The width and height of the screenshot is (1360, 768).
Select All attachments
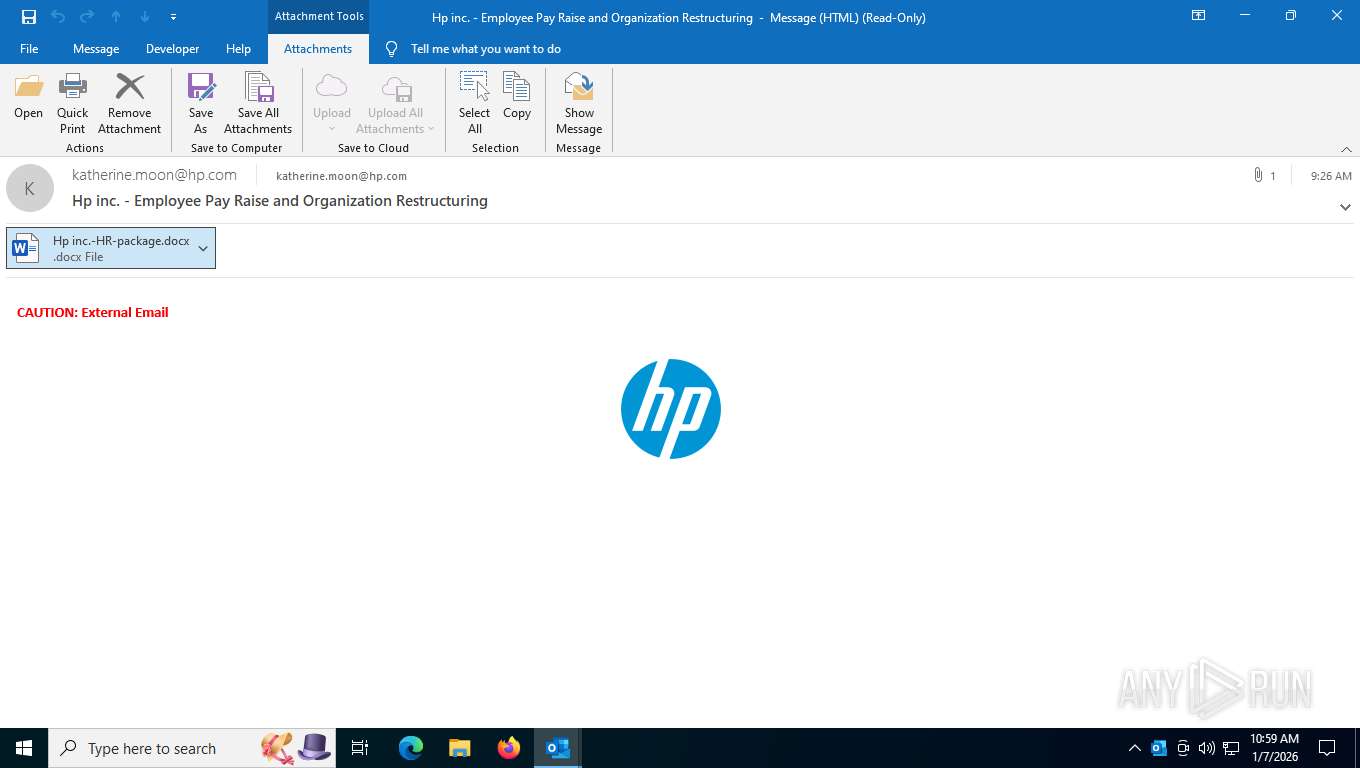(x=475, y=103)
